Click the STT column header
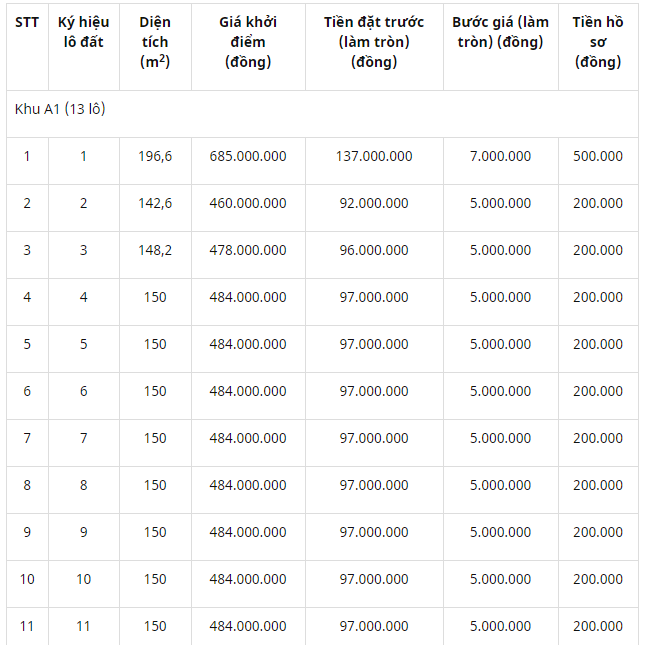This screenshot has width=647, height=645. click(x=27, y=22)
